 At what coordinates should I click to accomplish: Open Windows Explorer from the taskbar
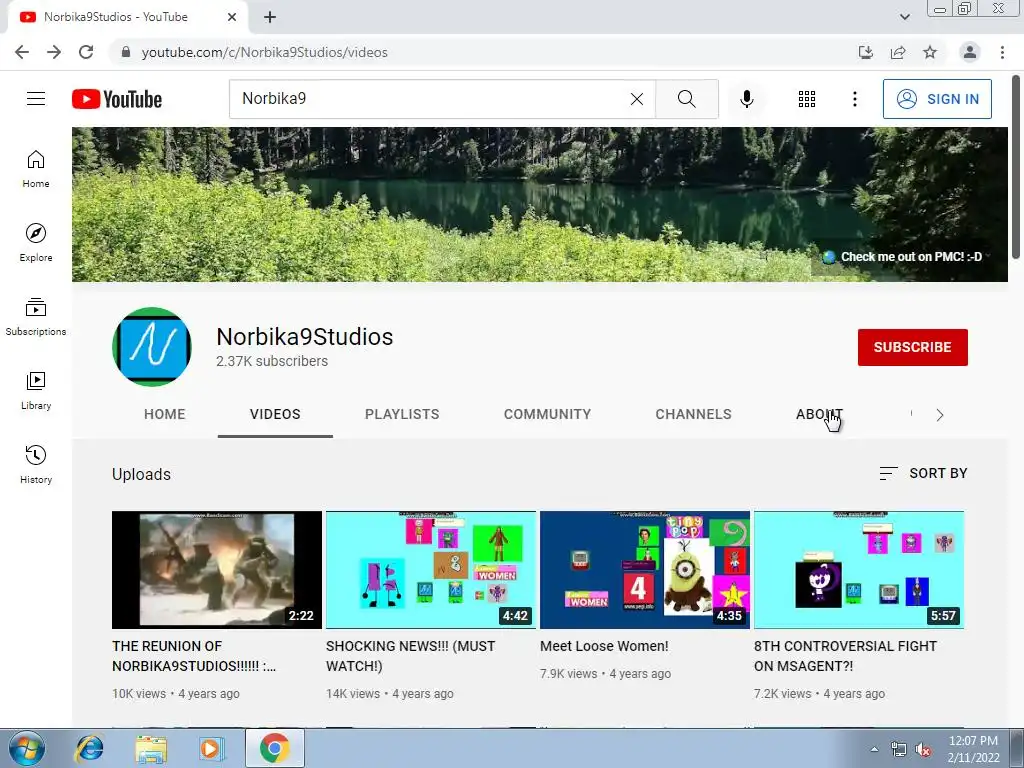(x=151, y=748)
